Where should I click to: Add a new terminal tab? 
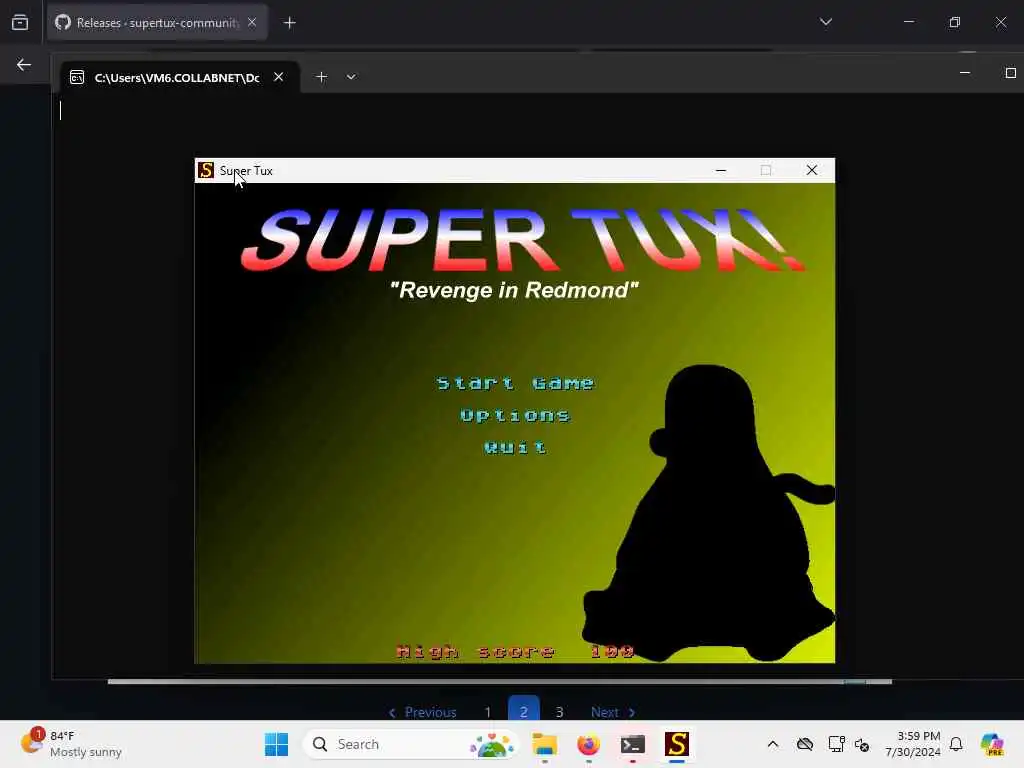(321, 77)
